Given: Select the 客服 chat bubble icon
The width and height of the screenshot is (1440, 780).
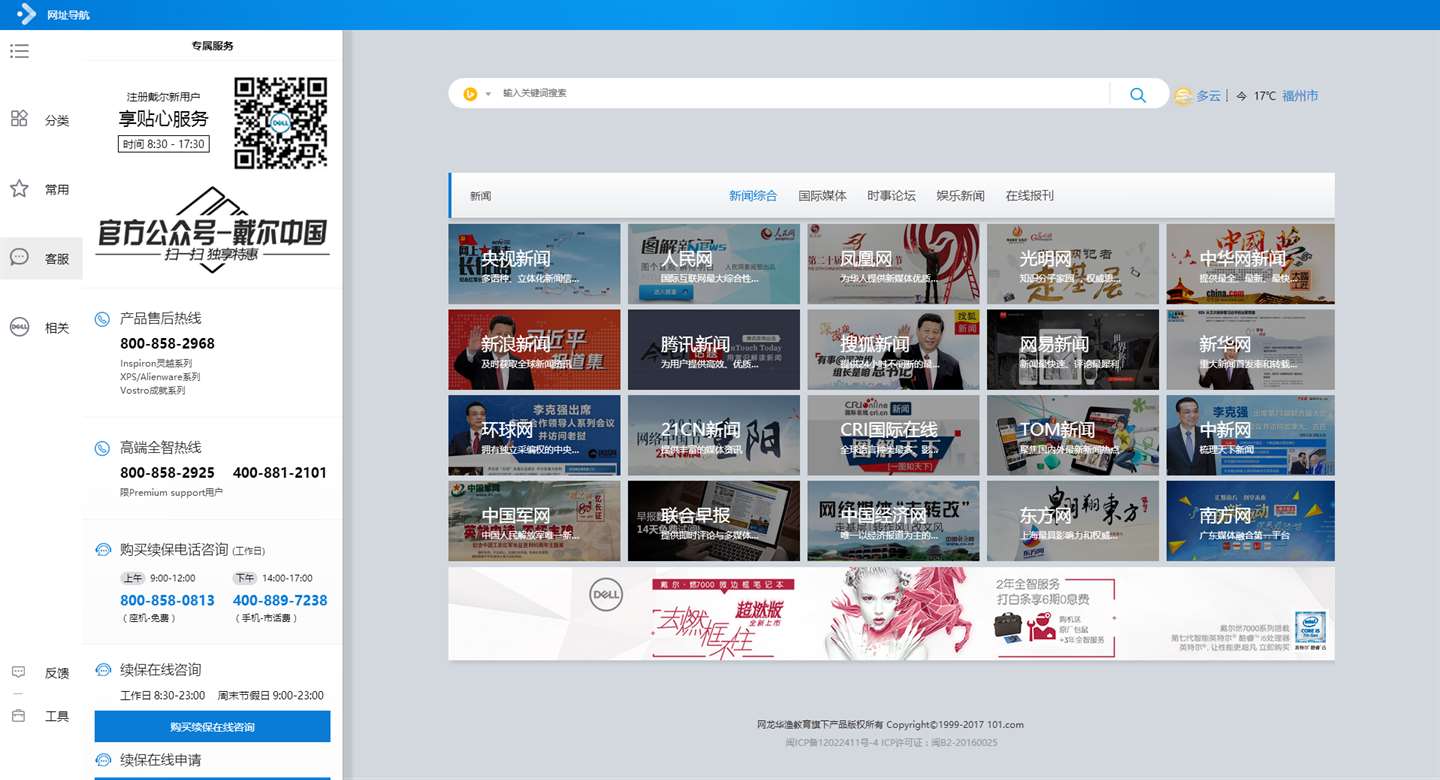Looking at the screenshot, I should coord(19,257).
